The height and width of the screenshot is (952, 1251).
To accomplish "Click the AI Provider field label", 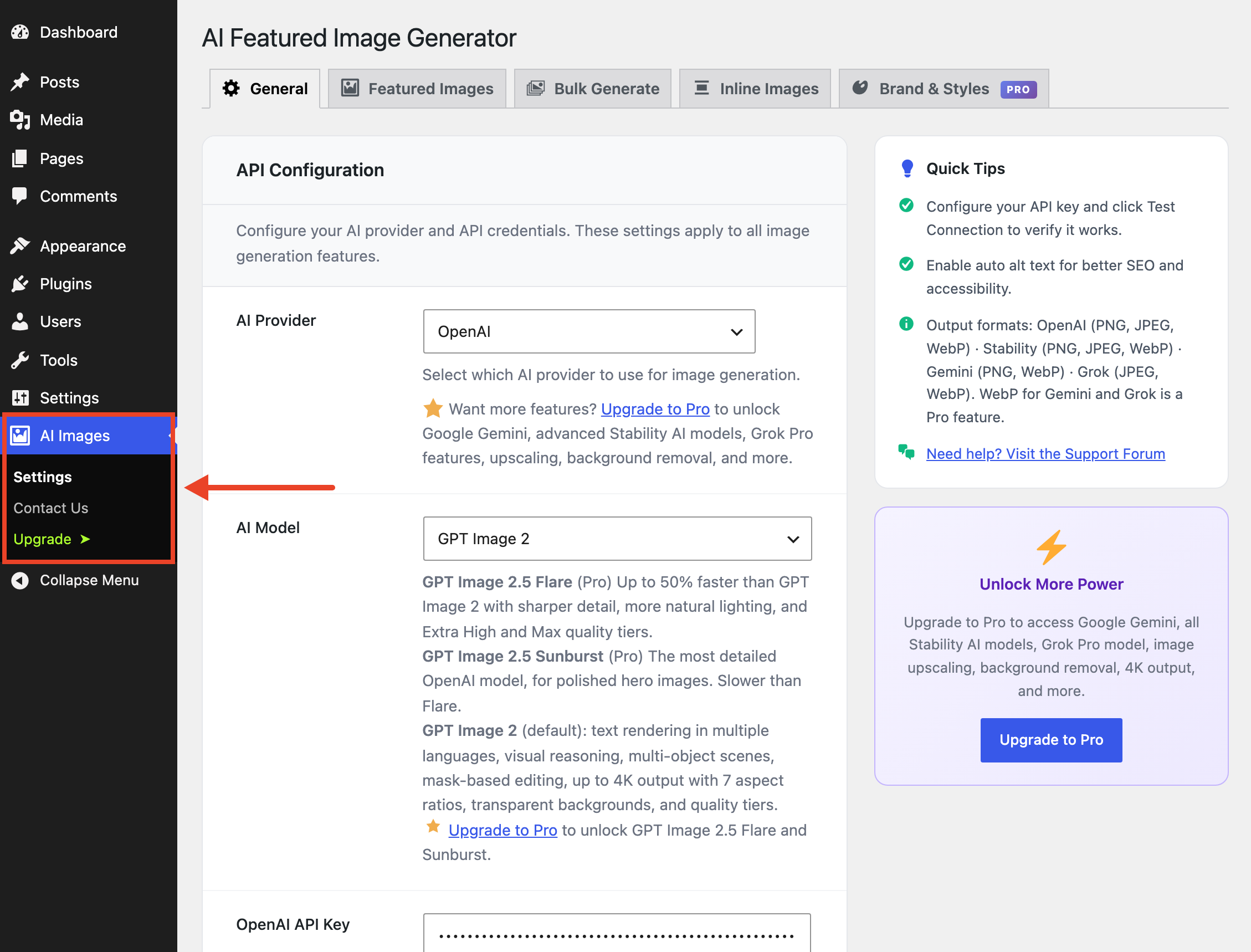I will tap(276, 321).
